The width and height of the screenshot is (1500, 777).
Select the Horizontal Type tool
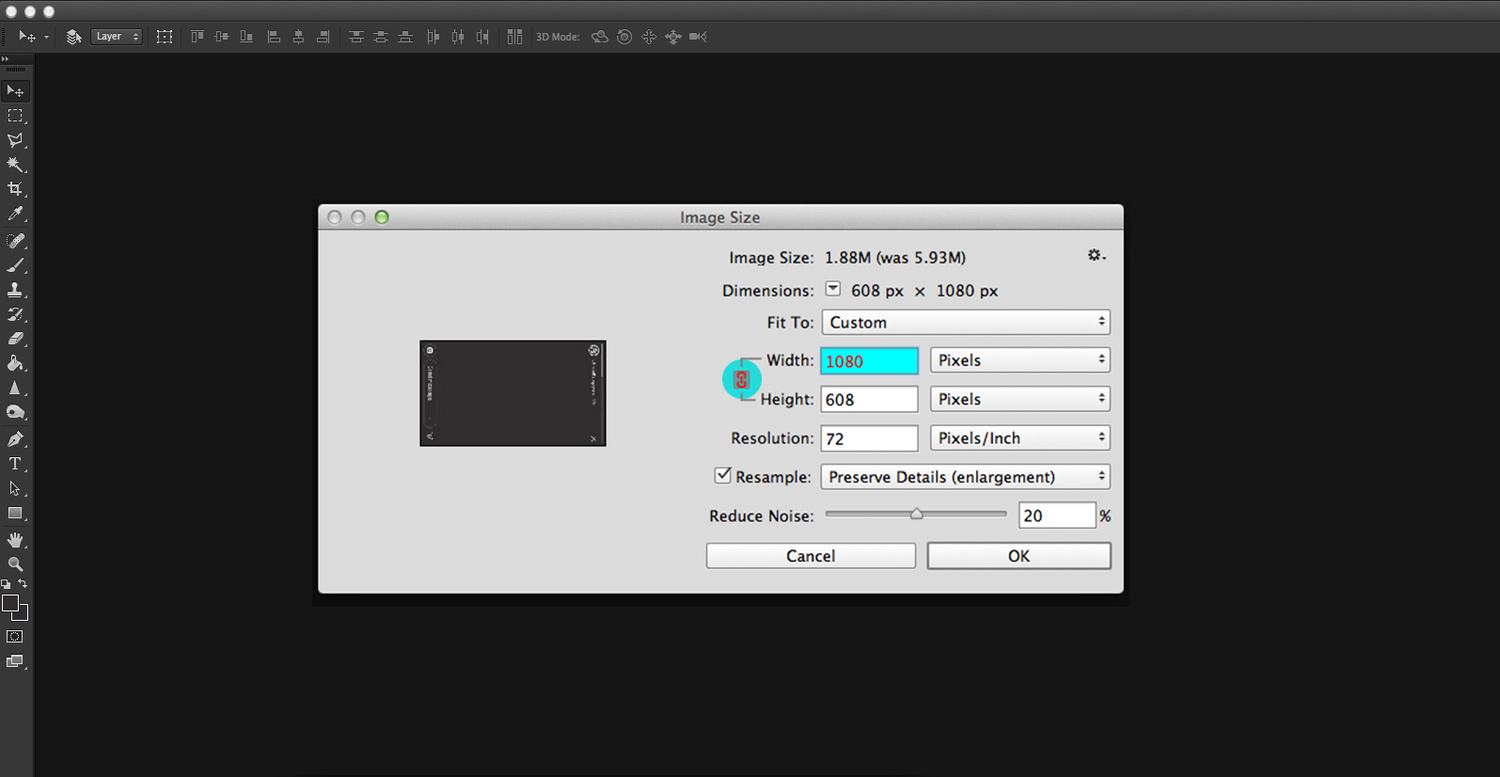click(x=15, y=464)
